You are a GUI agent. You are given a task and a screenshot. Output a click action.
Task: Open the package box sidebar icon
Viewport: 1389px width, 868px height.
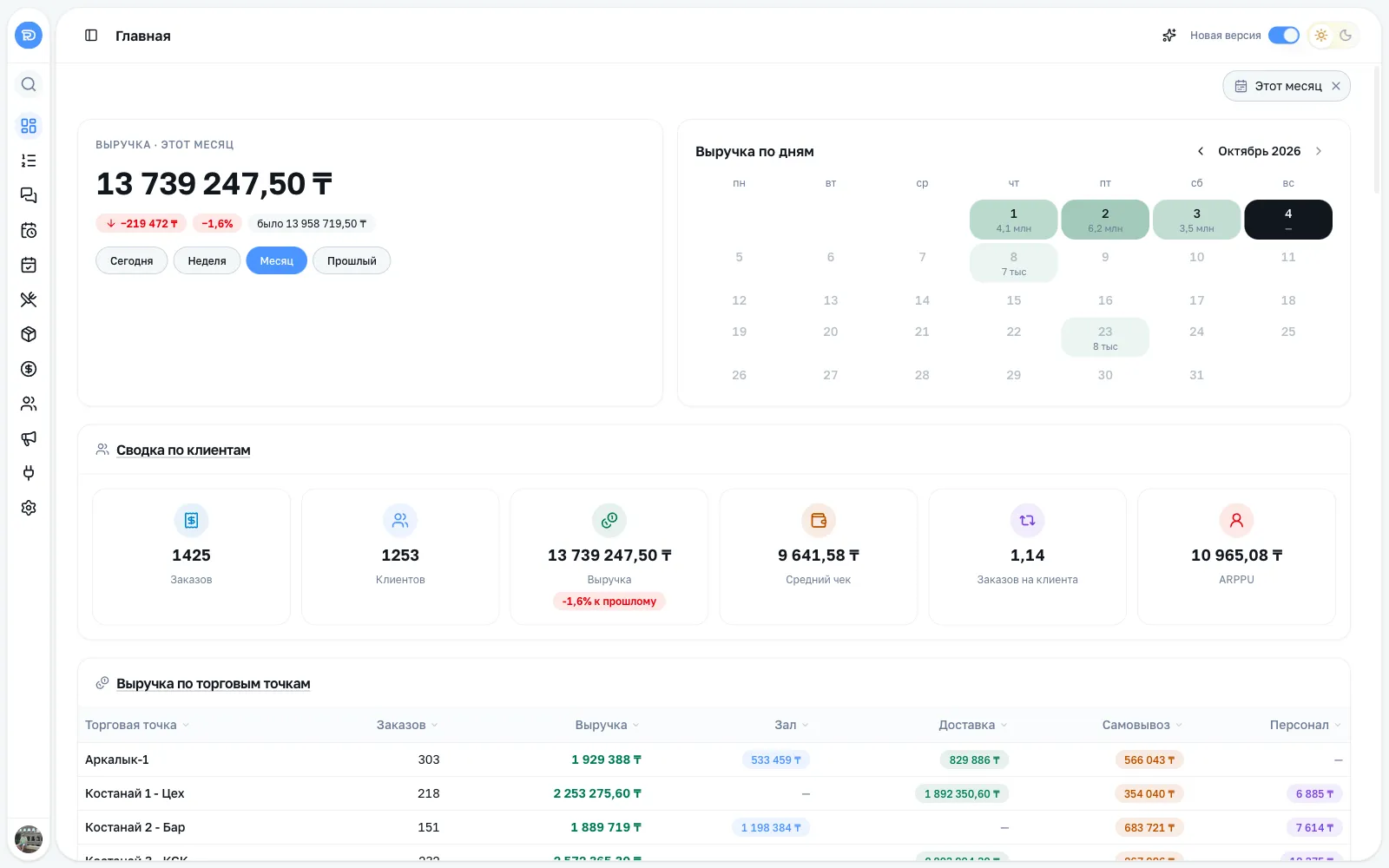click(x=29, y=334)
